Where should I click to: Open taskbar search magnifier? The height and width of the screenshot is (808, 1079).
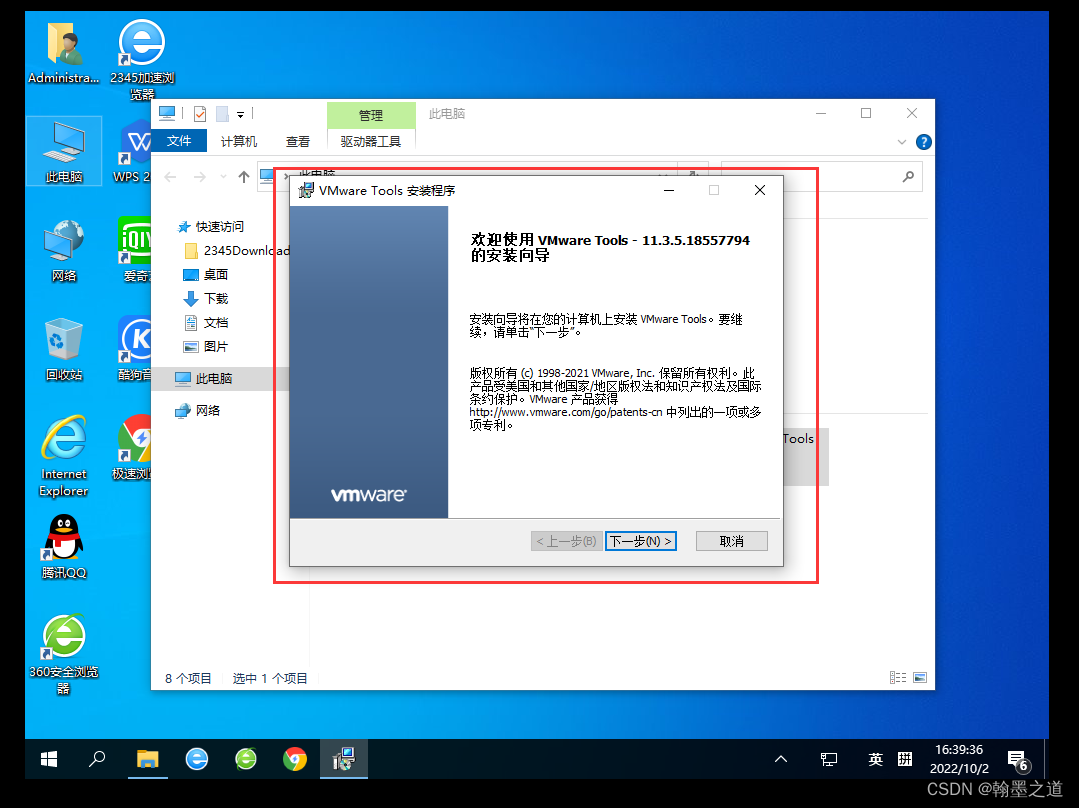coord(97,759)
